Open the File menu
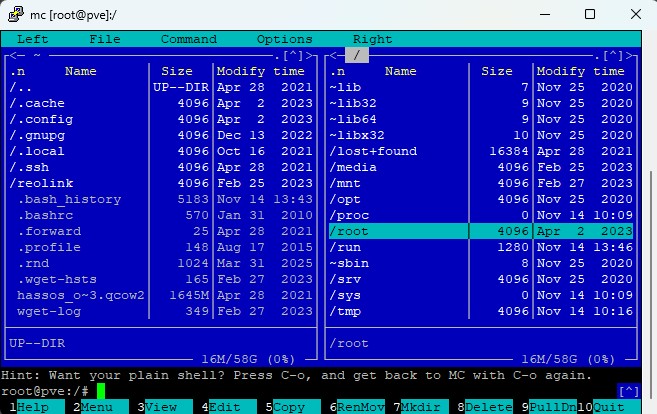The height and width of the screenshot is (414, 657). [x=104, y=39]
